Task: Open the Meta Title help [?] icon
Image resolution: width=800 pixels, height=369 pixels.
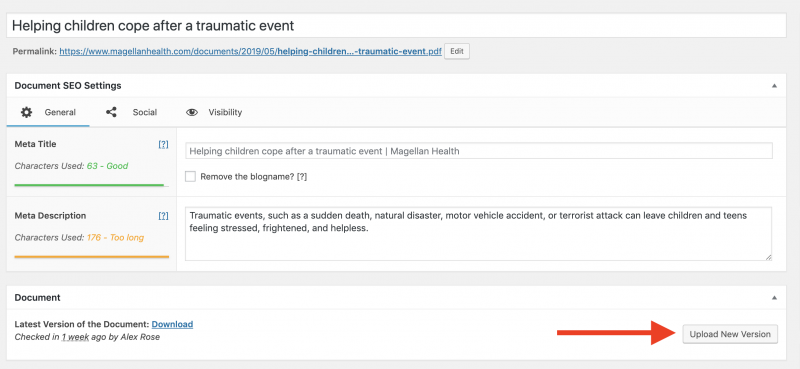Action: (x=163, y=144)
